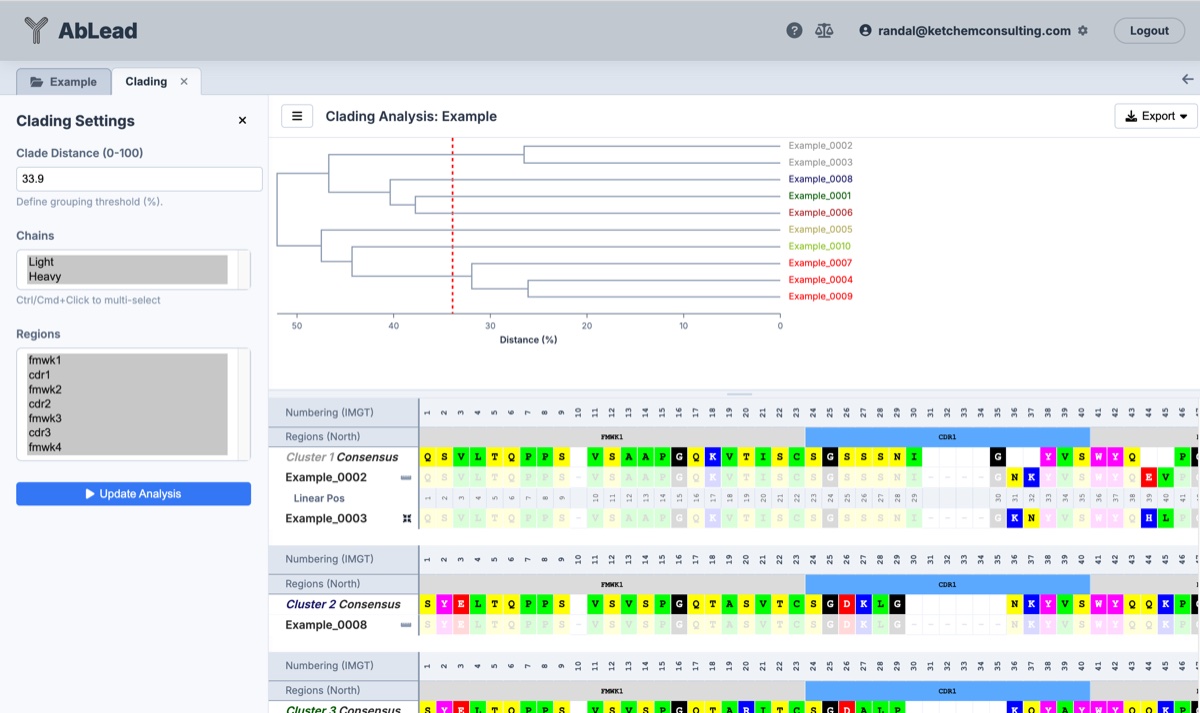Open the help question mark icon
Image resolution: width=1200 pixels, height=713 pixels.
point(794,31)
